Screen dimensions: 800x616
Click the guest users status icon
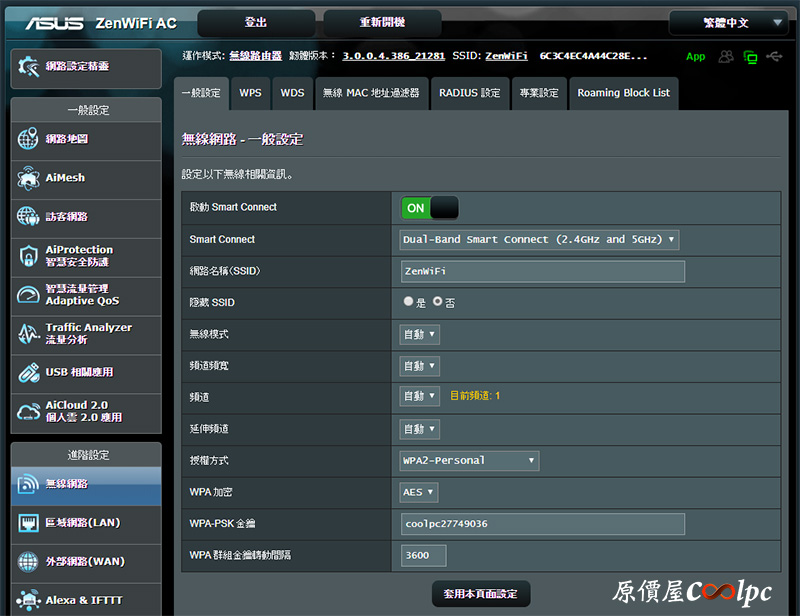(726, 57)
